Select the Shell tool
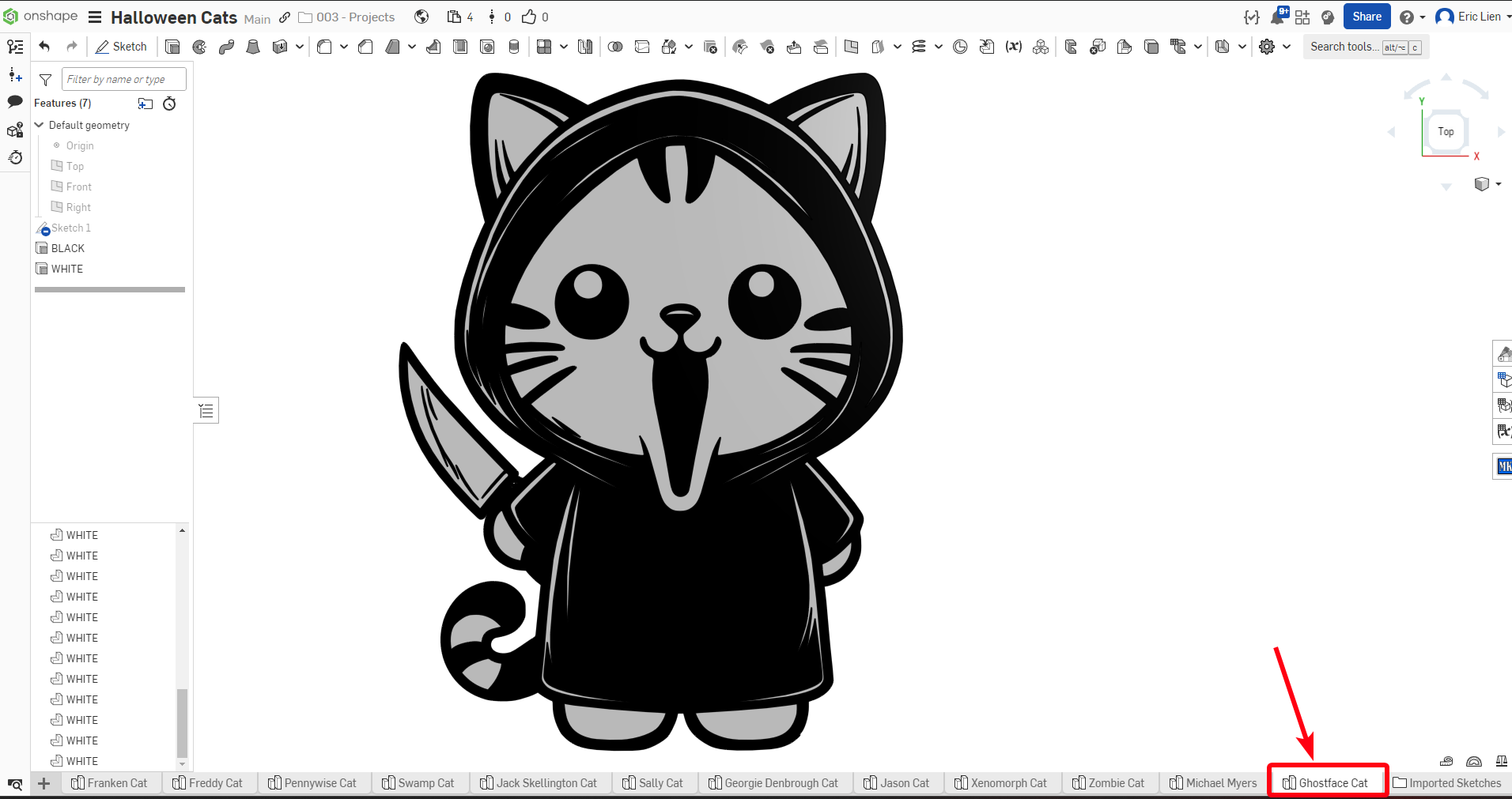Image resolution: width=1512 pixels, height=799 pixels. pos(460,47)
